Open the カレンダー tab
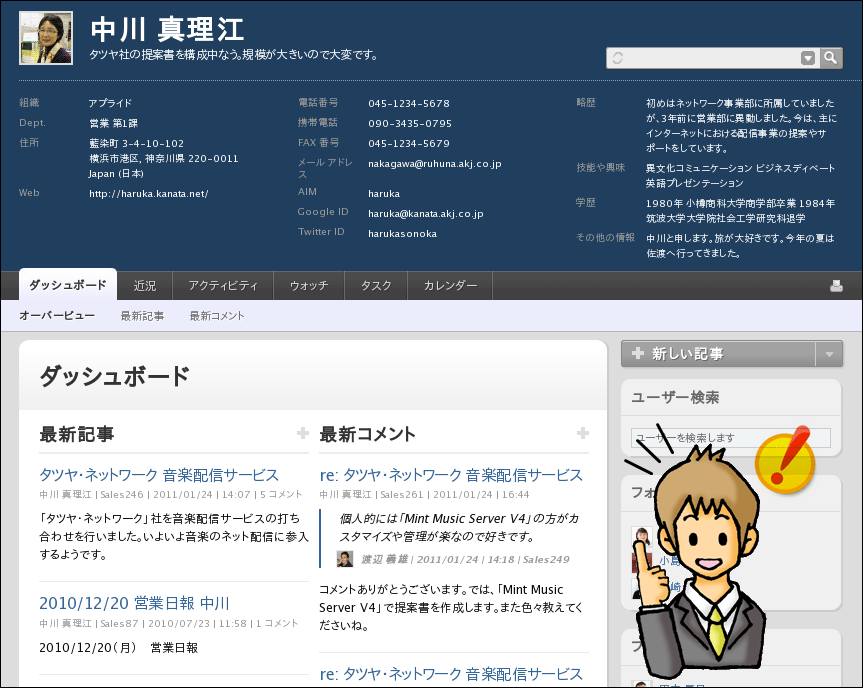 pyautogui.click(x=450, y=286)
